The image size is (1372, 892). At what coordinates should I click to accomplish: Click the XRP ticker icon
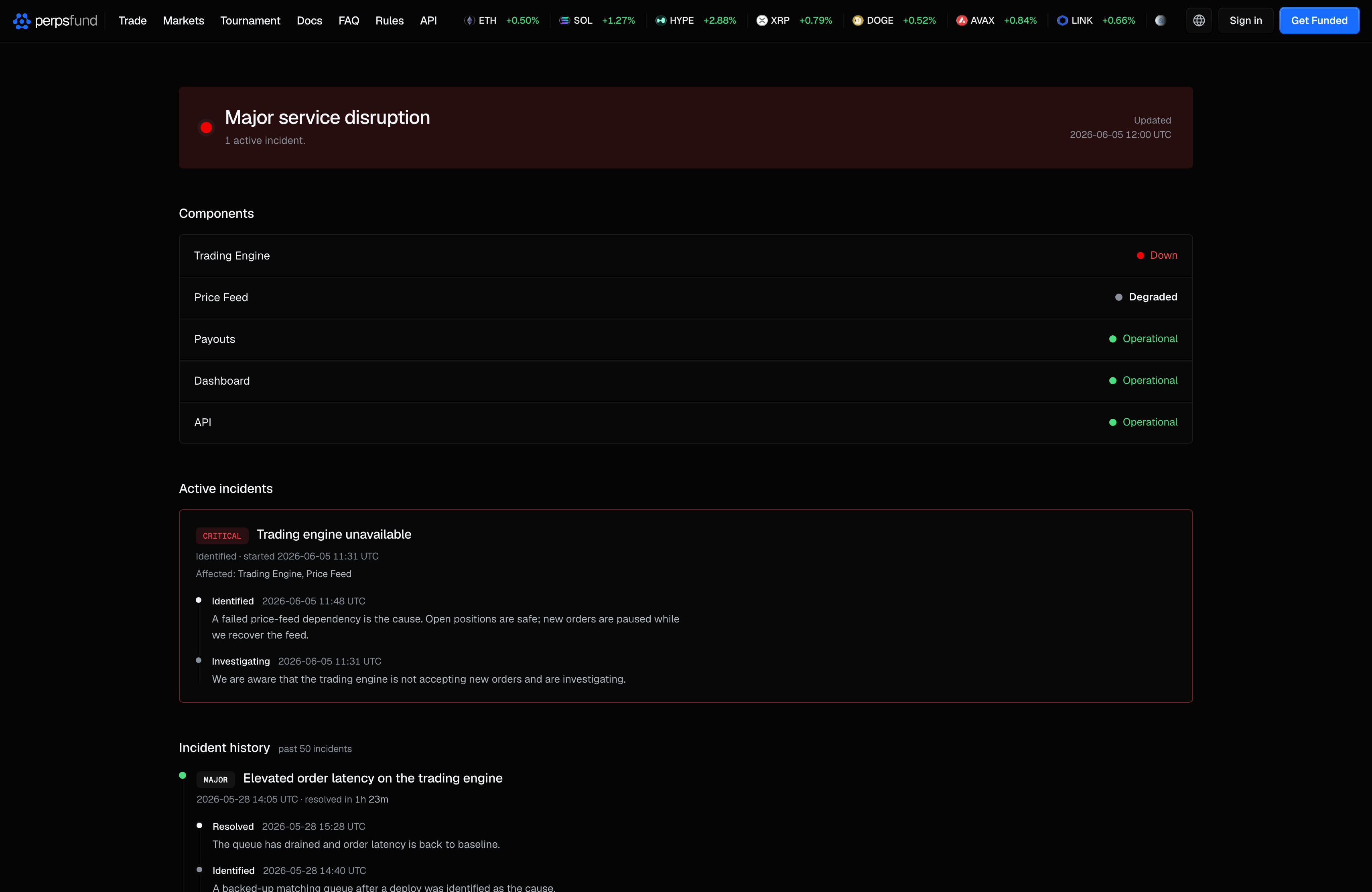pos(761,21)
